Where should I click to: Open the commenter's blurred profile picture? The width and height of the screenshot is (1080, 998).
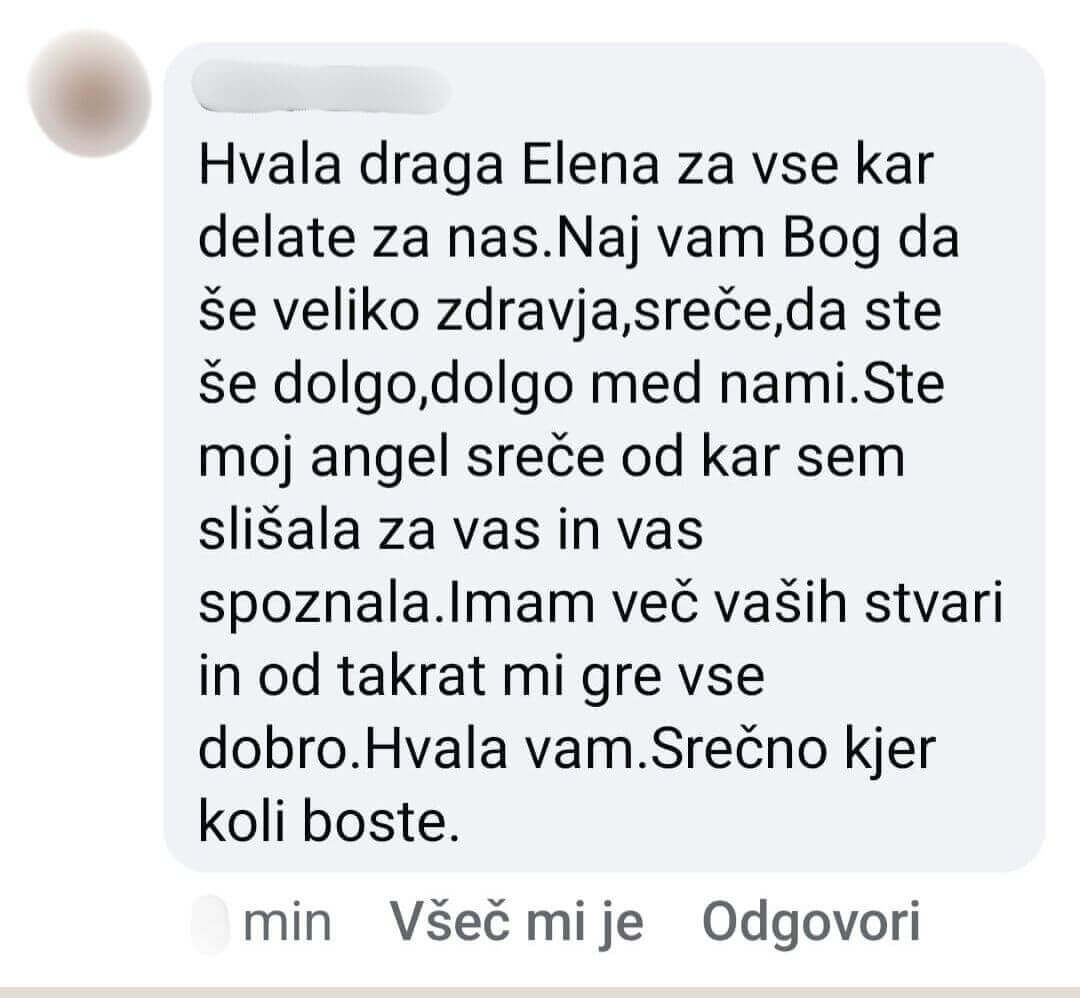tap(90, 94)
